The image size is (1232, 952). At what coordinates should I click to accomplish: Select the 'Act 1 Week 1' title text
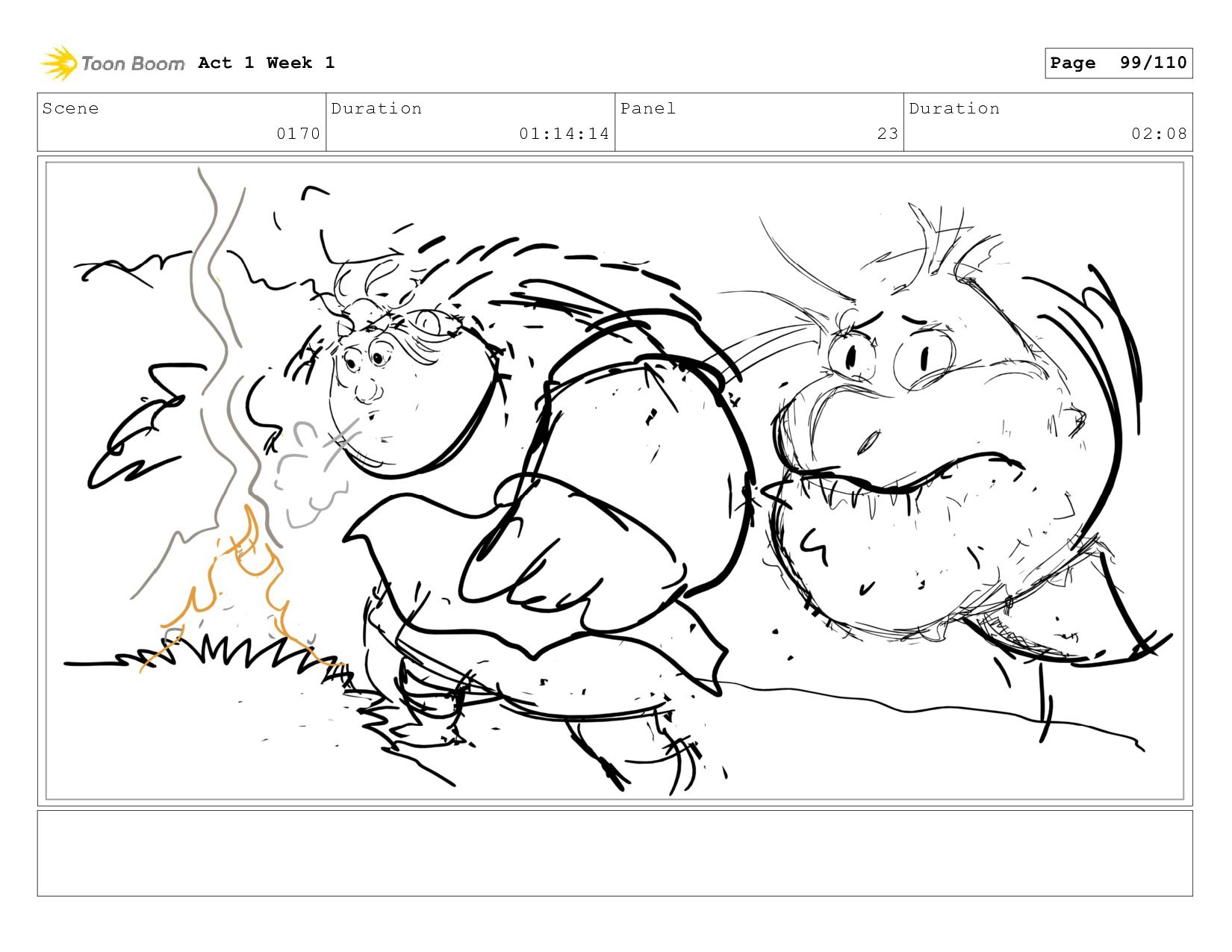[267, 63]
